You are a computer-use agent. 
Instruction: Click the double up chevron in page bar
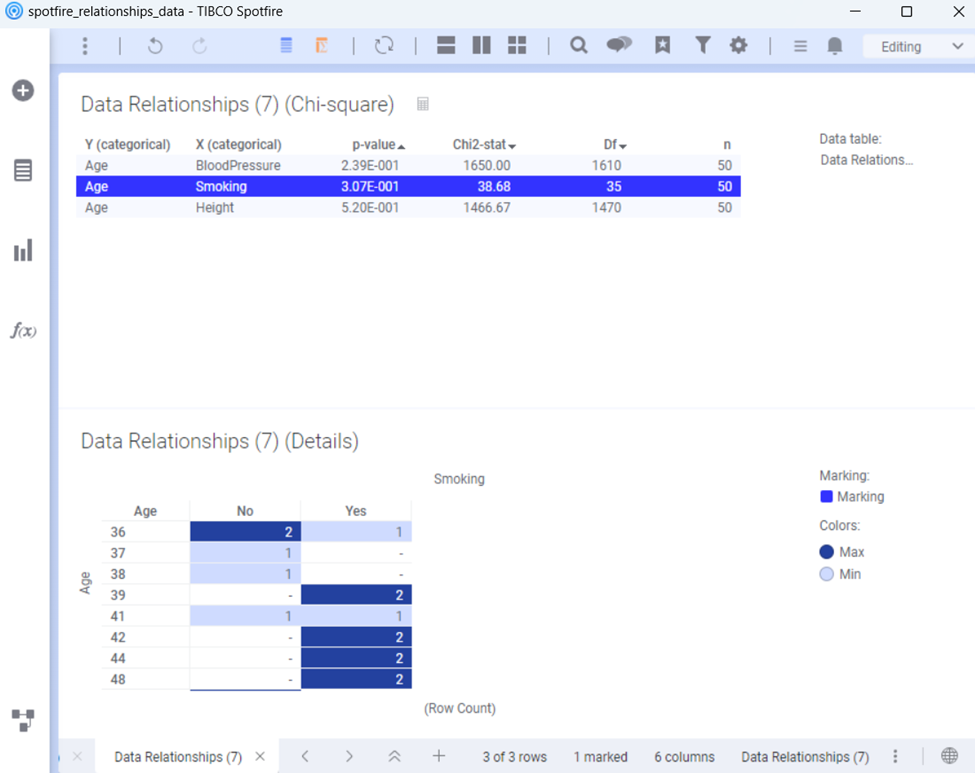point(394,756)
